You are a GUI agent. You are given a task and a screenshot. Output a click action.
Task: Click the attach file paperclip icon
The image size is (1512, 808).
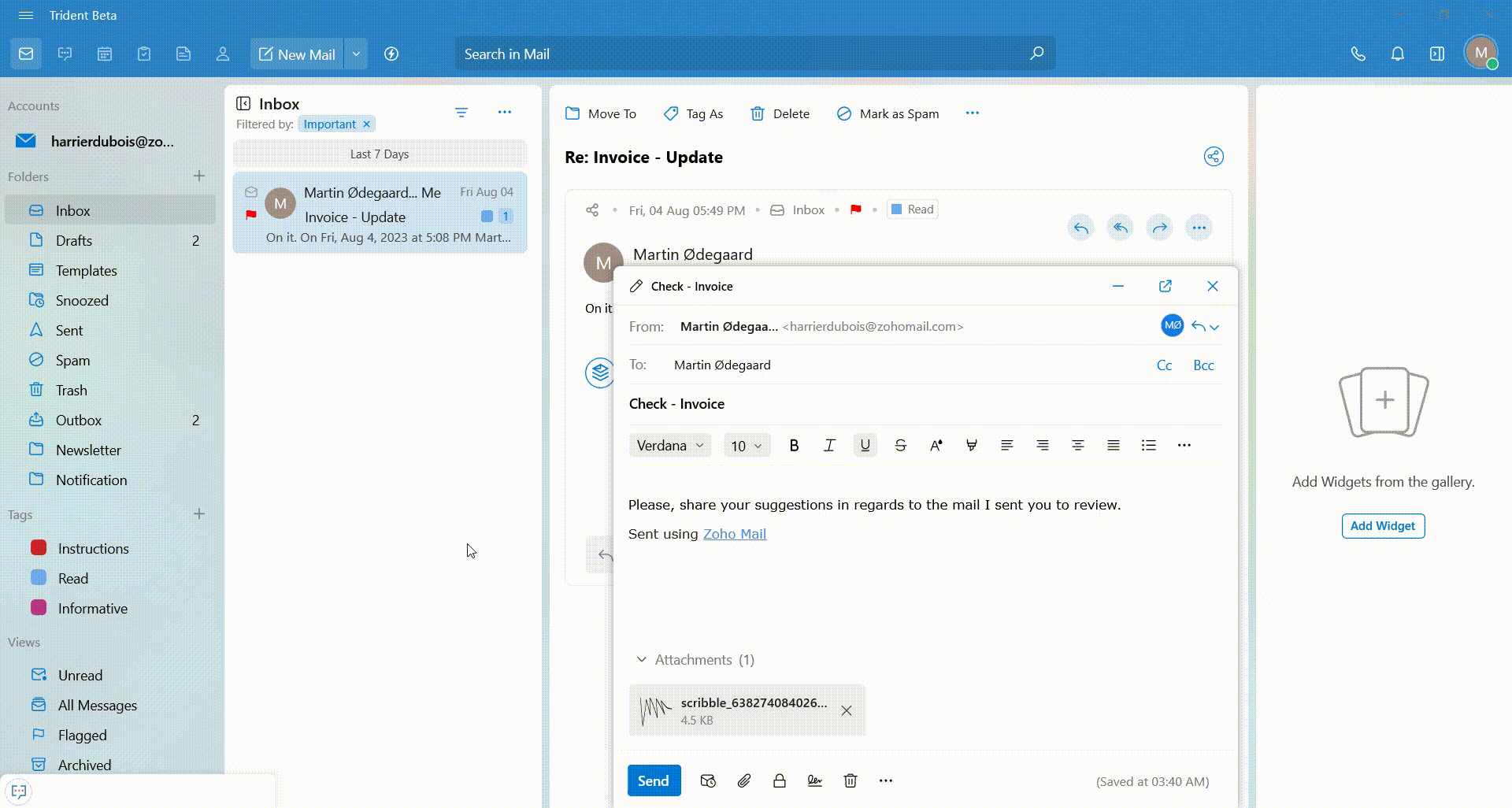(x=743, y=780)
